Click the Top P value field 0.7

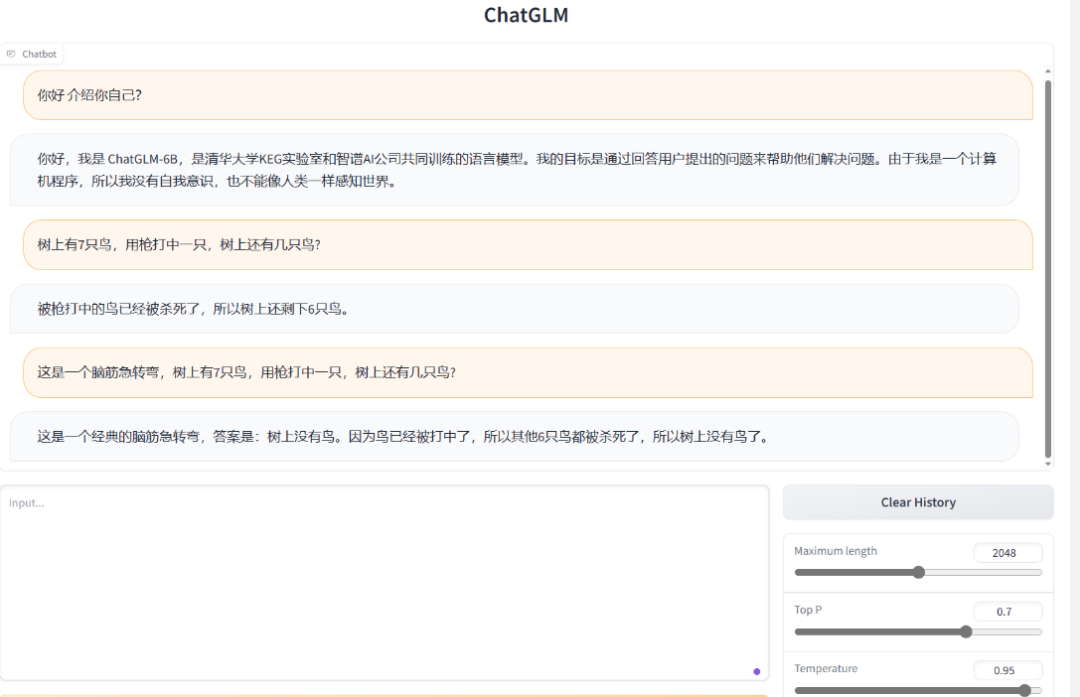pos(1008,612)
